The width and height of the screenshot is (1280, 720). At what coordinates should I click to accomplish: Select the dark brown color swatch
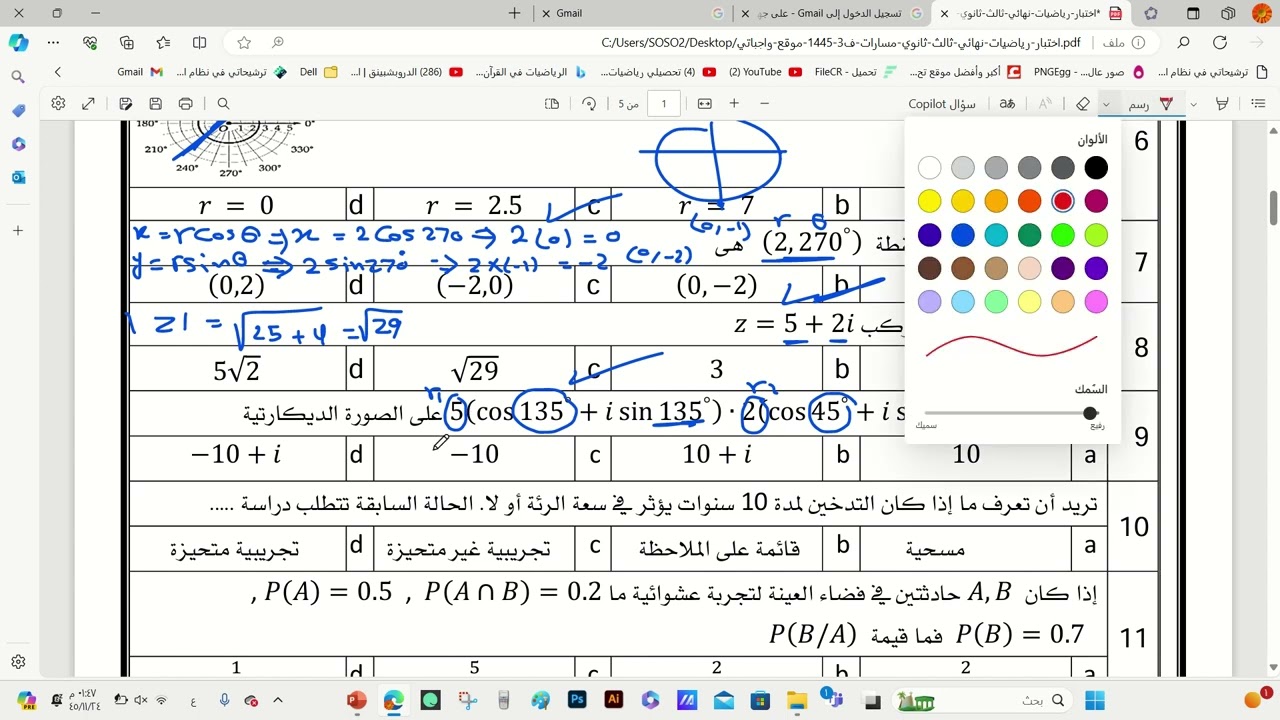point(929,268)
